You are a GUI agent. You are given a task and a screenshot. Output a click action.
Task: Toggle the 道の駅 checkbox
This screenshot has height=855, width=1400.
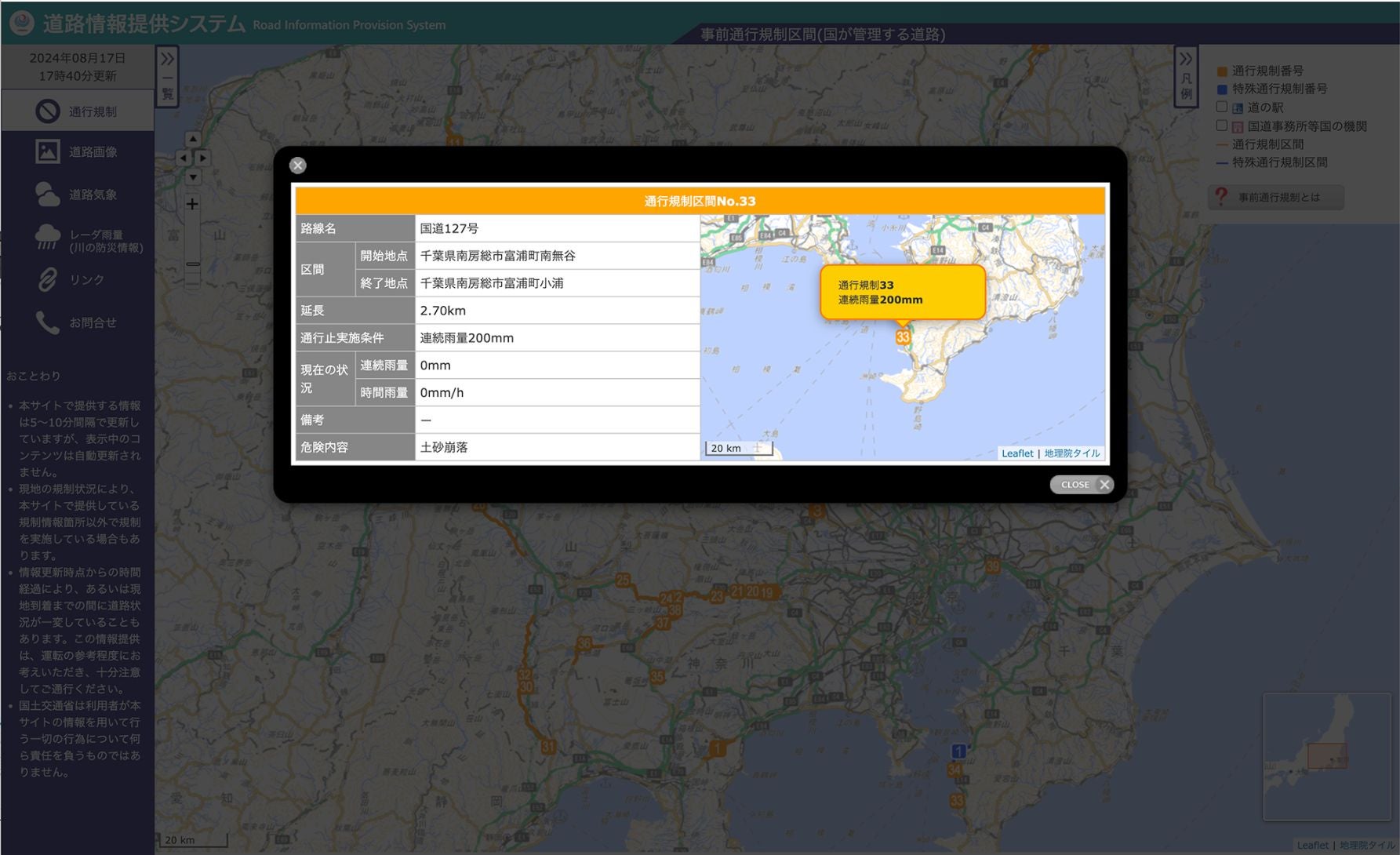(1221, 107)
